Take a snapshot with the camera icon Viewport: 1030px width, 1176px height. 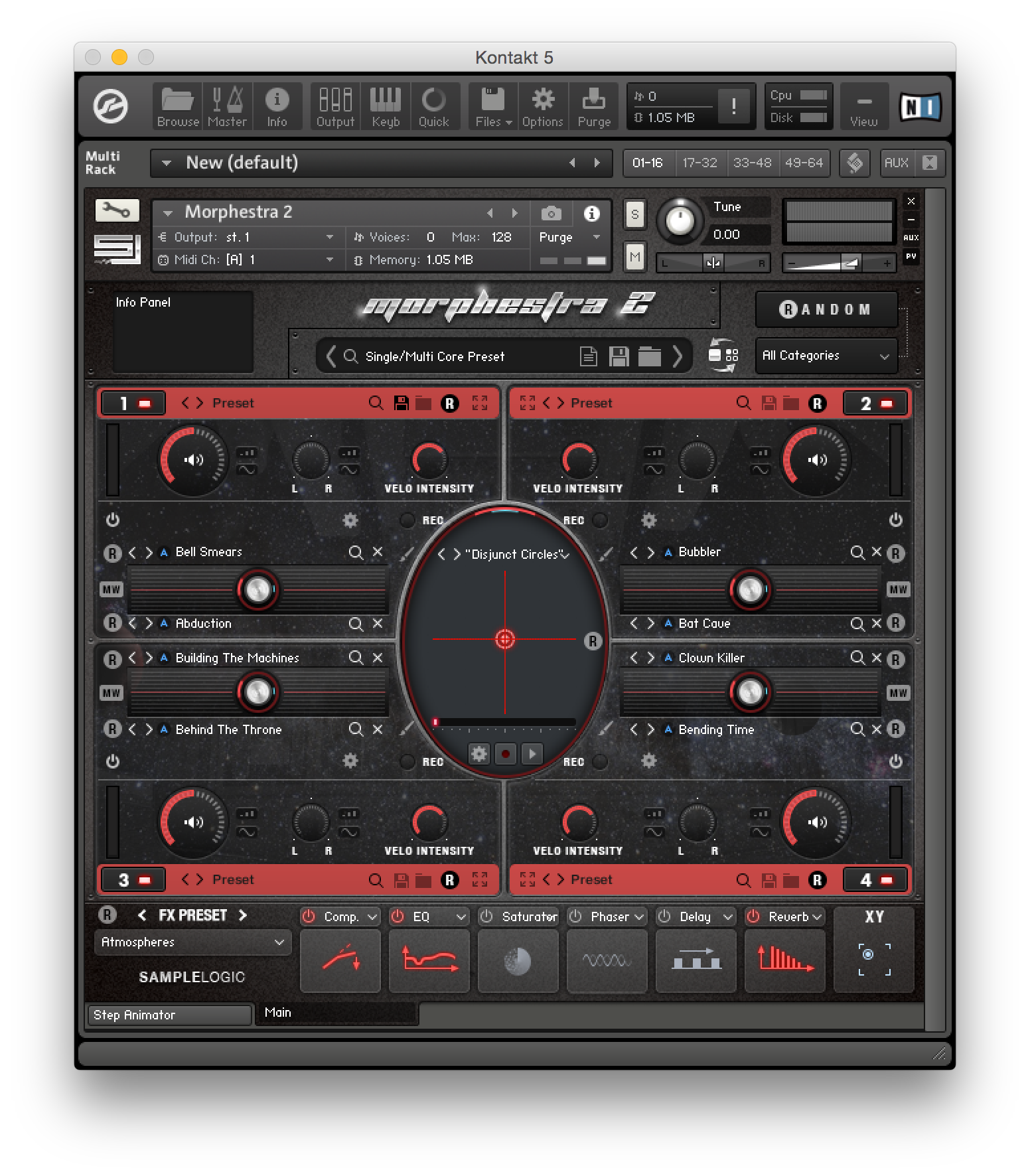551,214
